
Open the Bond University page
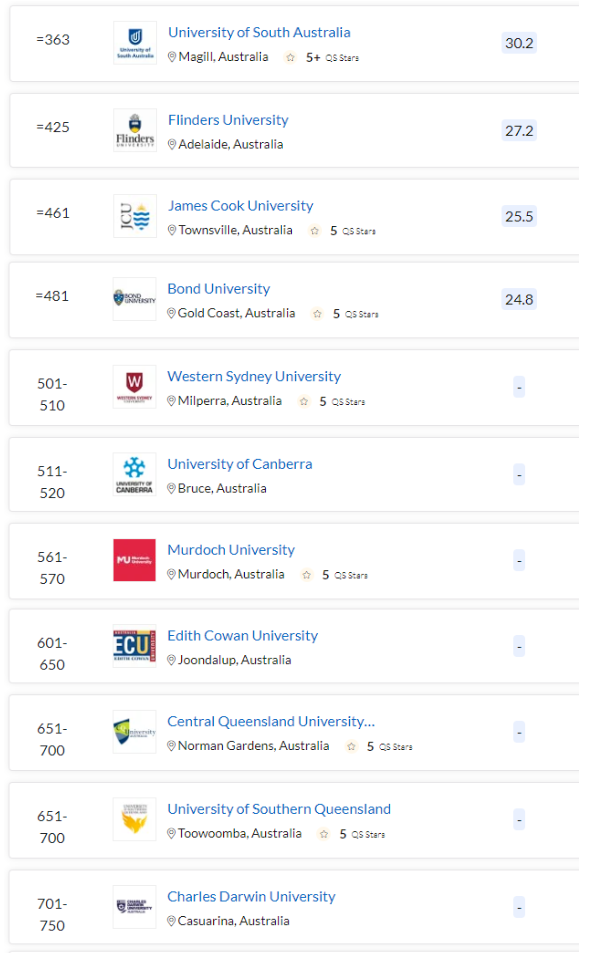pyautogui.click(x=219, y=289)
